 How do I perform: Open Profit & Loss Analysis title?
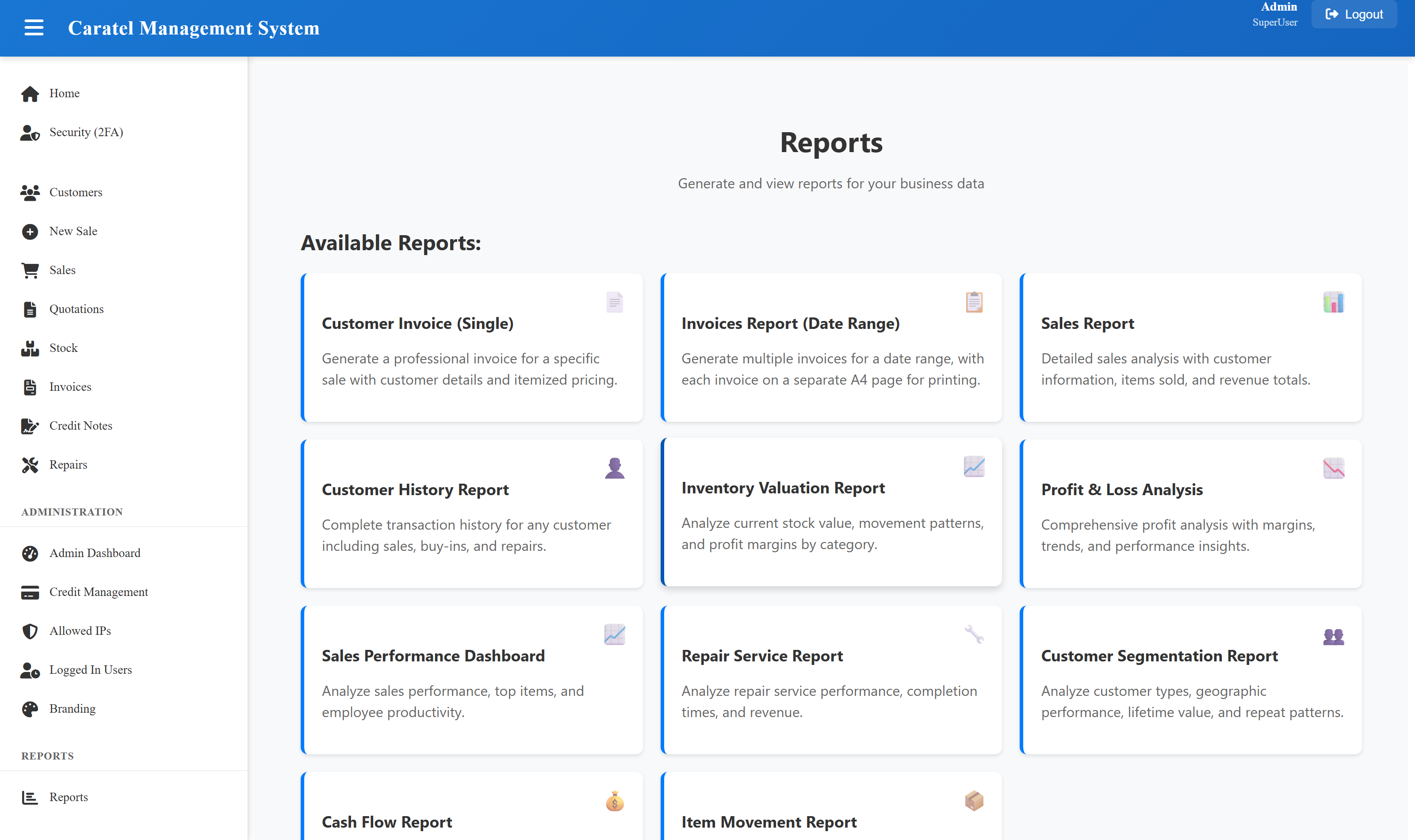pyautogui.click(x=1122, y=490)
